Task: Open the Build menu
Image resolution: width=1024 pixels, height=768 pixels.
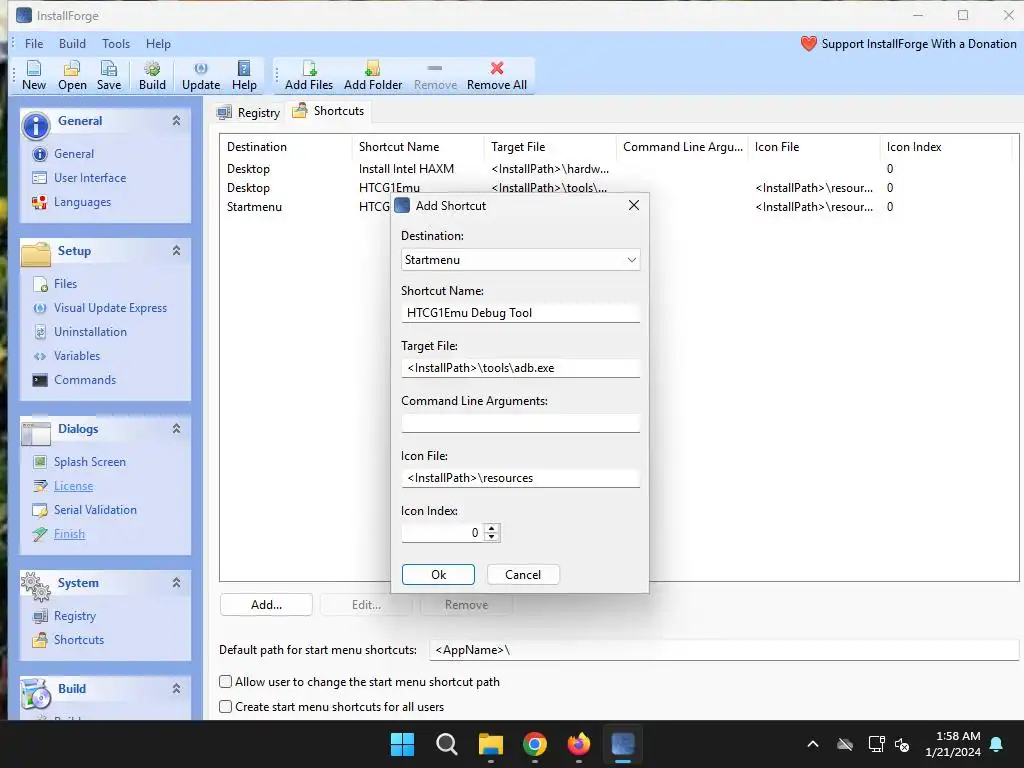Action: click(72, 44)
